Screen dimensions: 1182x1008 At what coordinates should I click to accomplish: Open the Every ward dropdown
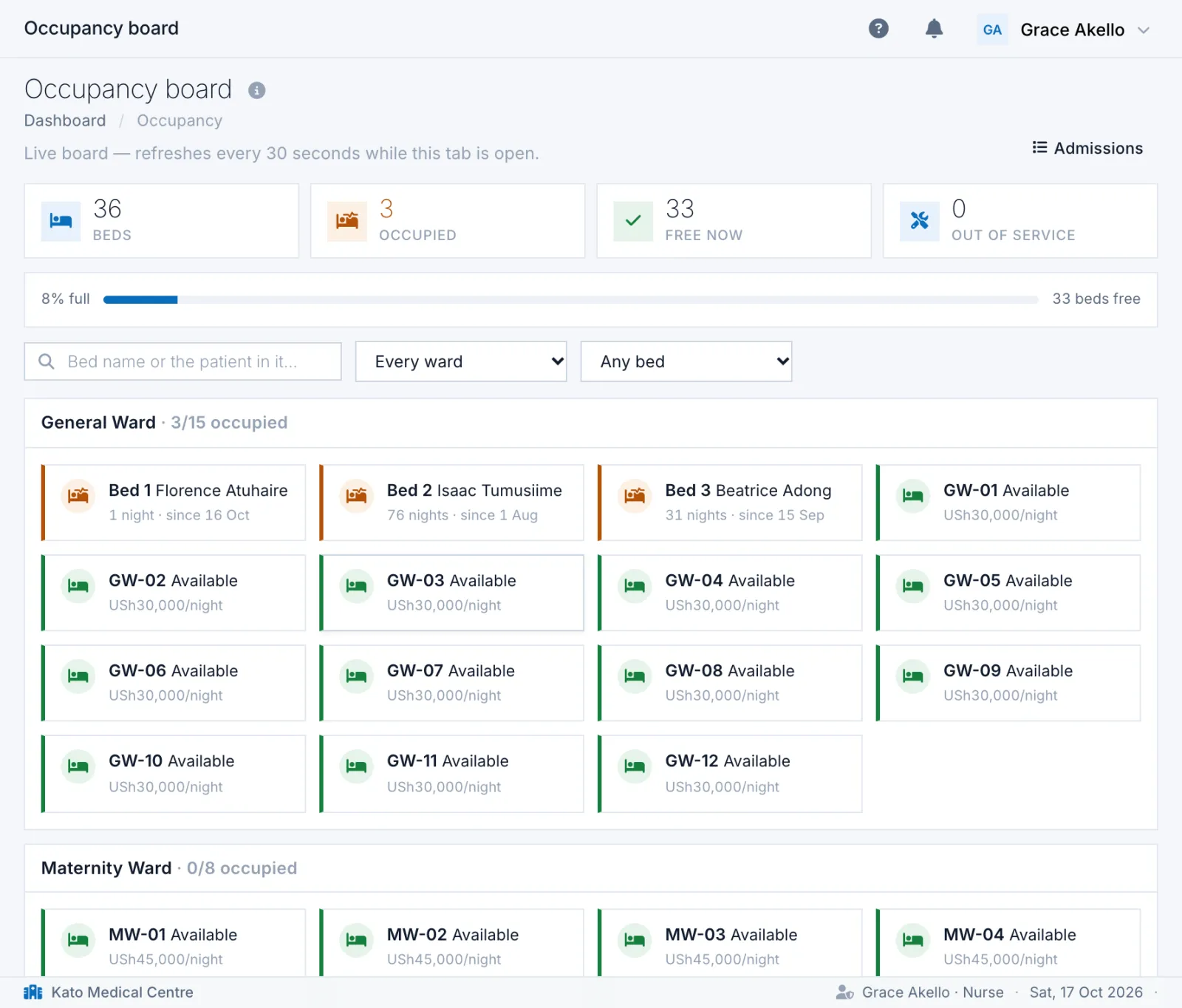point(461,361)
